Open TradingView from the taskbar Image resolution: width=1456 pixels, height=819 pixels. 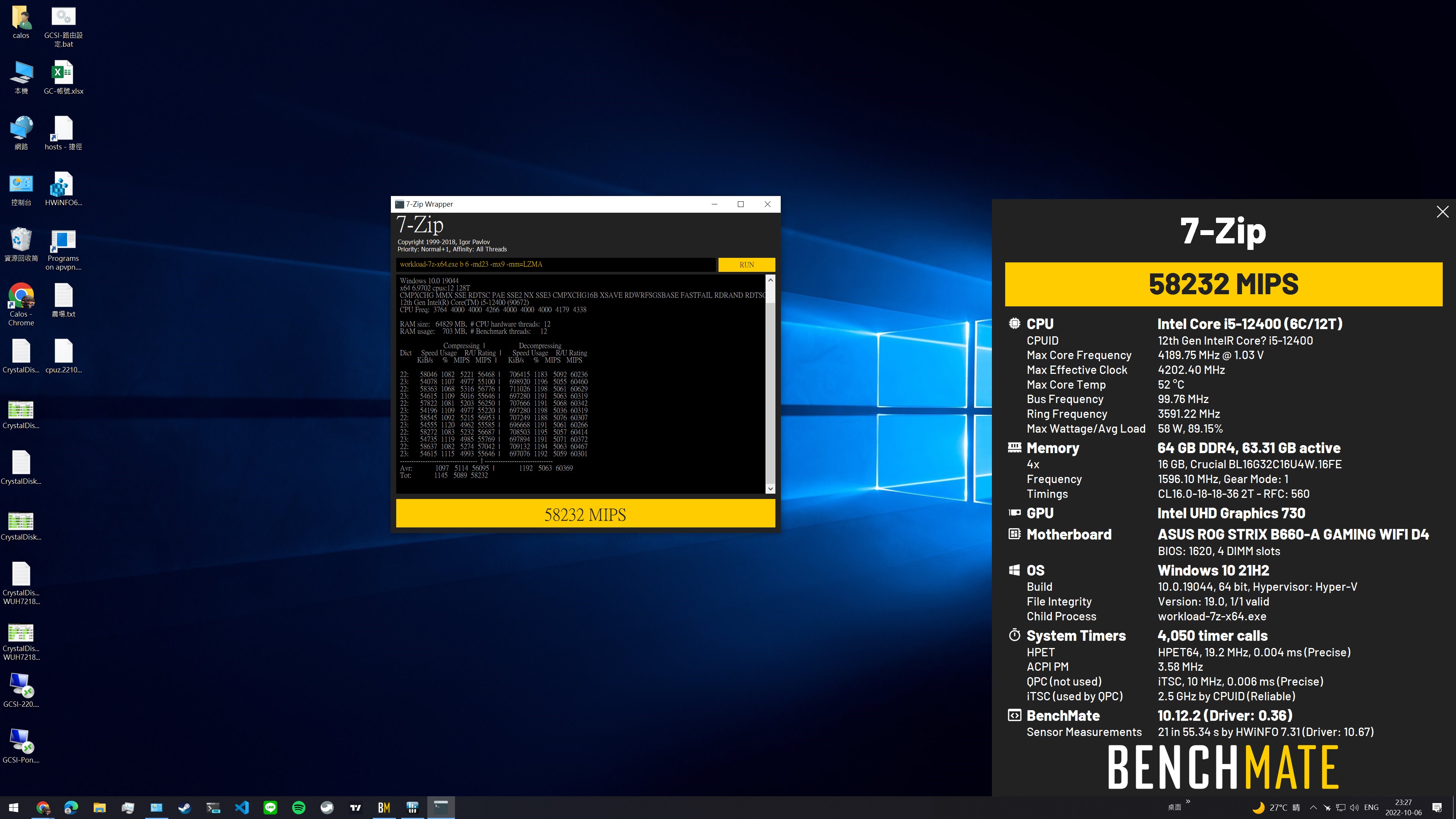356,807
